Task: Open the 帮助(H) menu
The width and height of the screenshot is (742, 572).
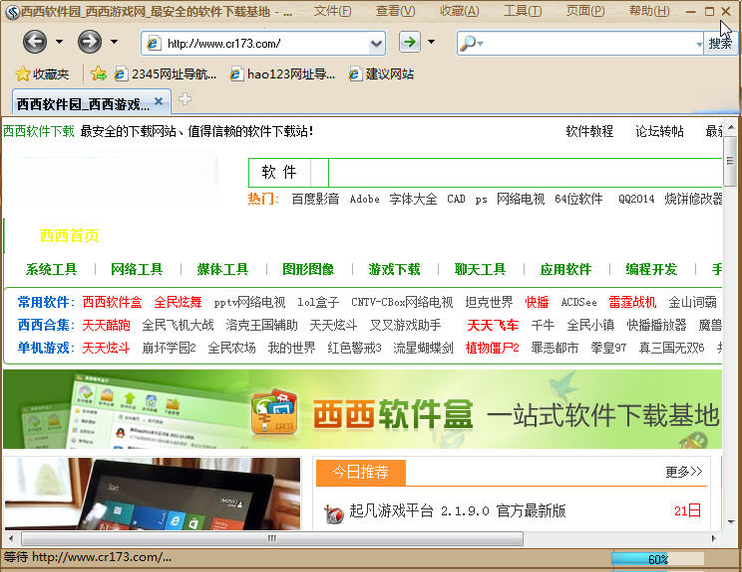Action: coord(649,11)
